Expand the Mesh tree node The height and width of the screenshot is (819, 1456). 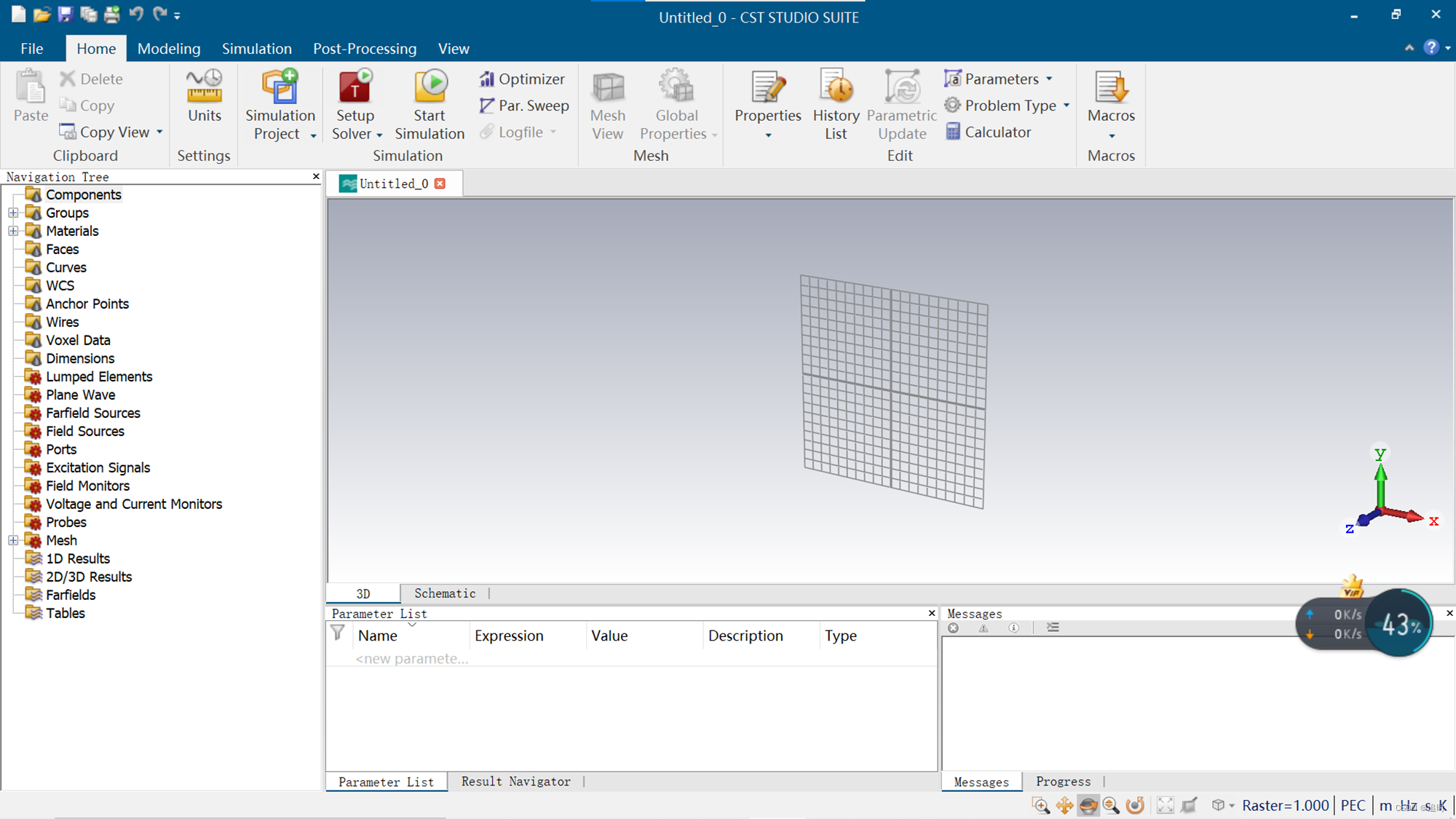click(13, 541)
